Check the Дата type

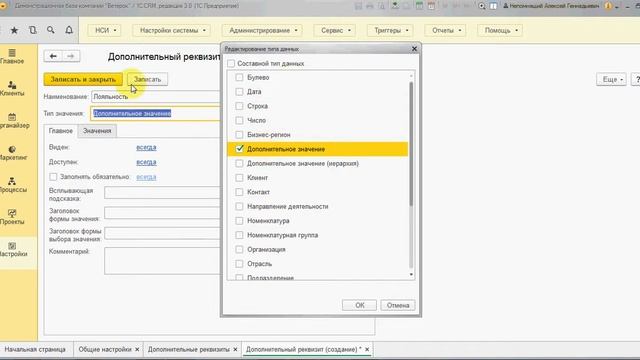point(239,91)
